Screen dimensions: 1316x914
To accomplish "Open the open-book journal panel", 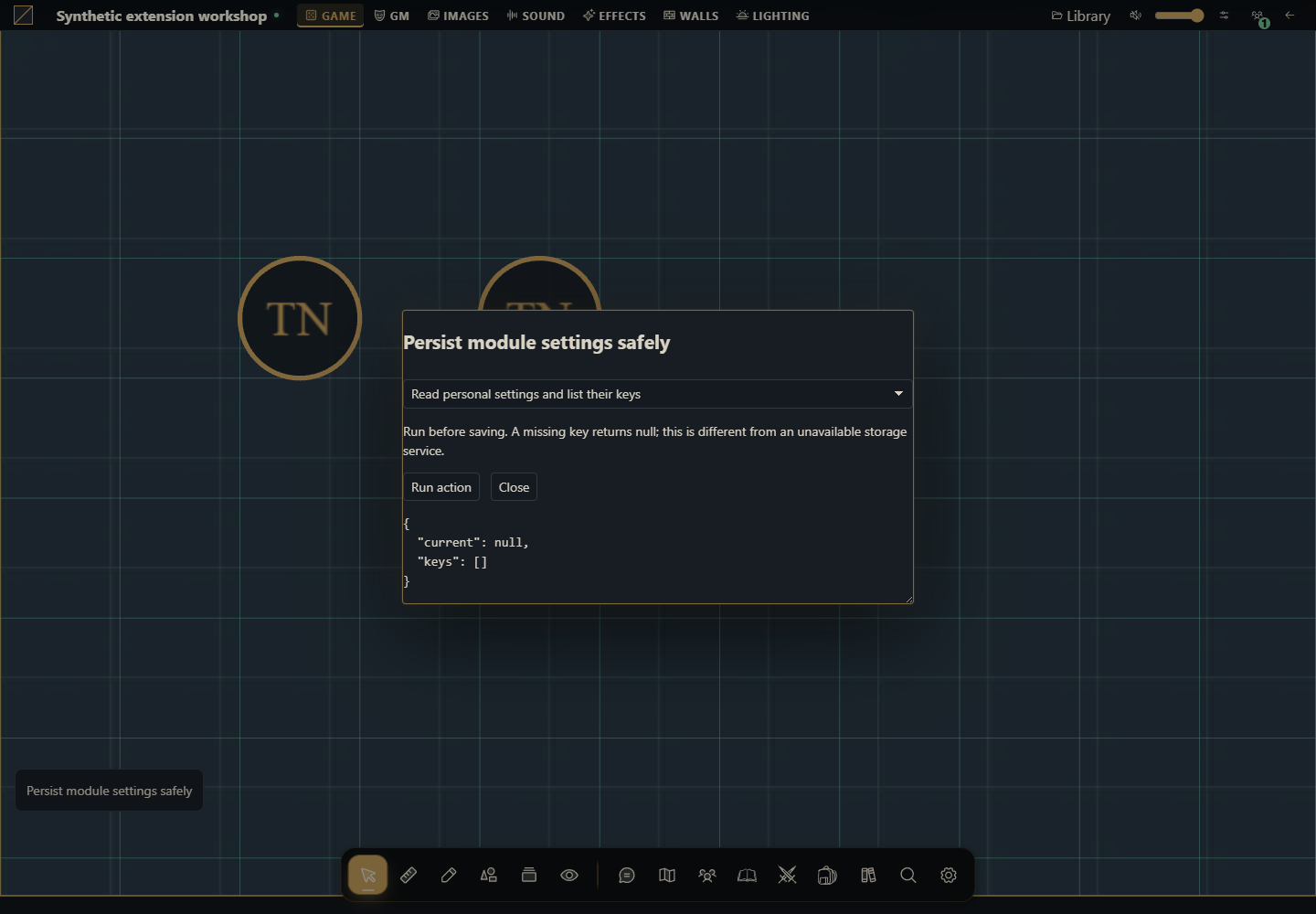I will (x=748, y=875).
